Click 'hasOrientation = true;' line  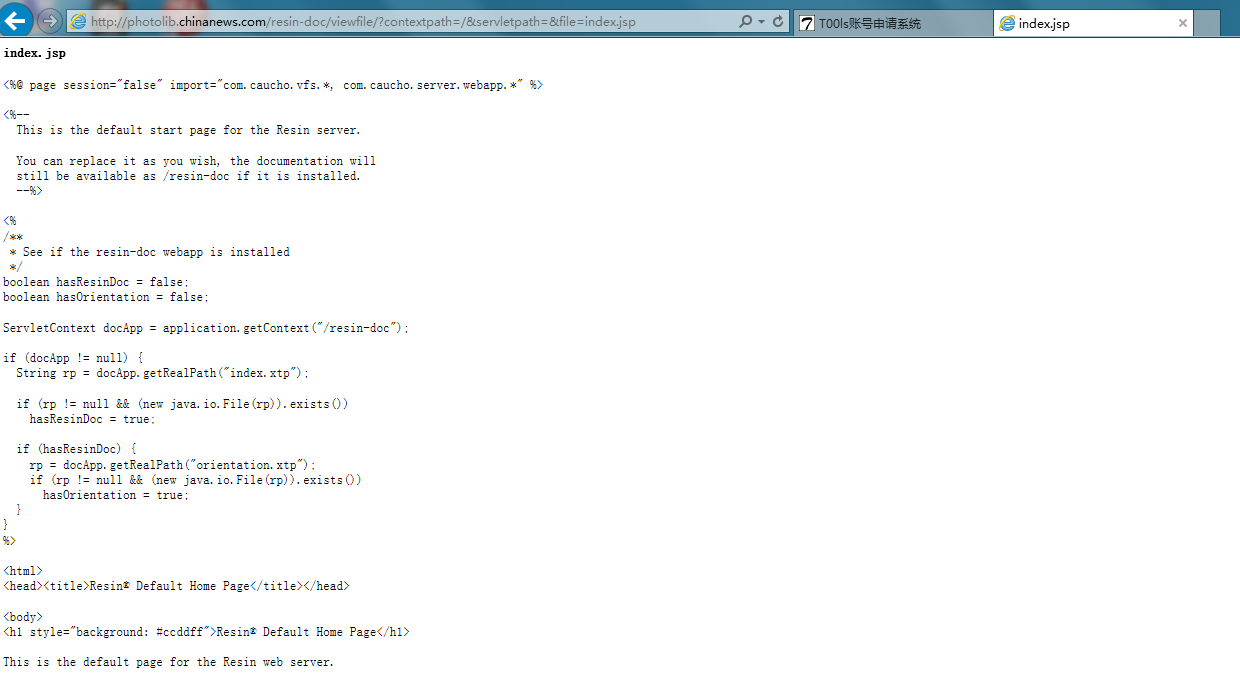(x=116, y=495)
